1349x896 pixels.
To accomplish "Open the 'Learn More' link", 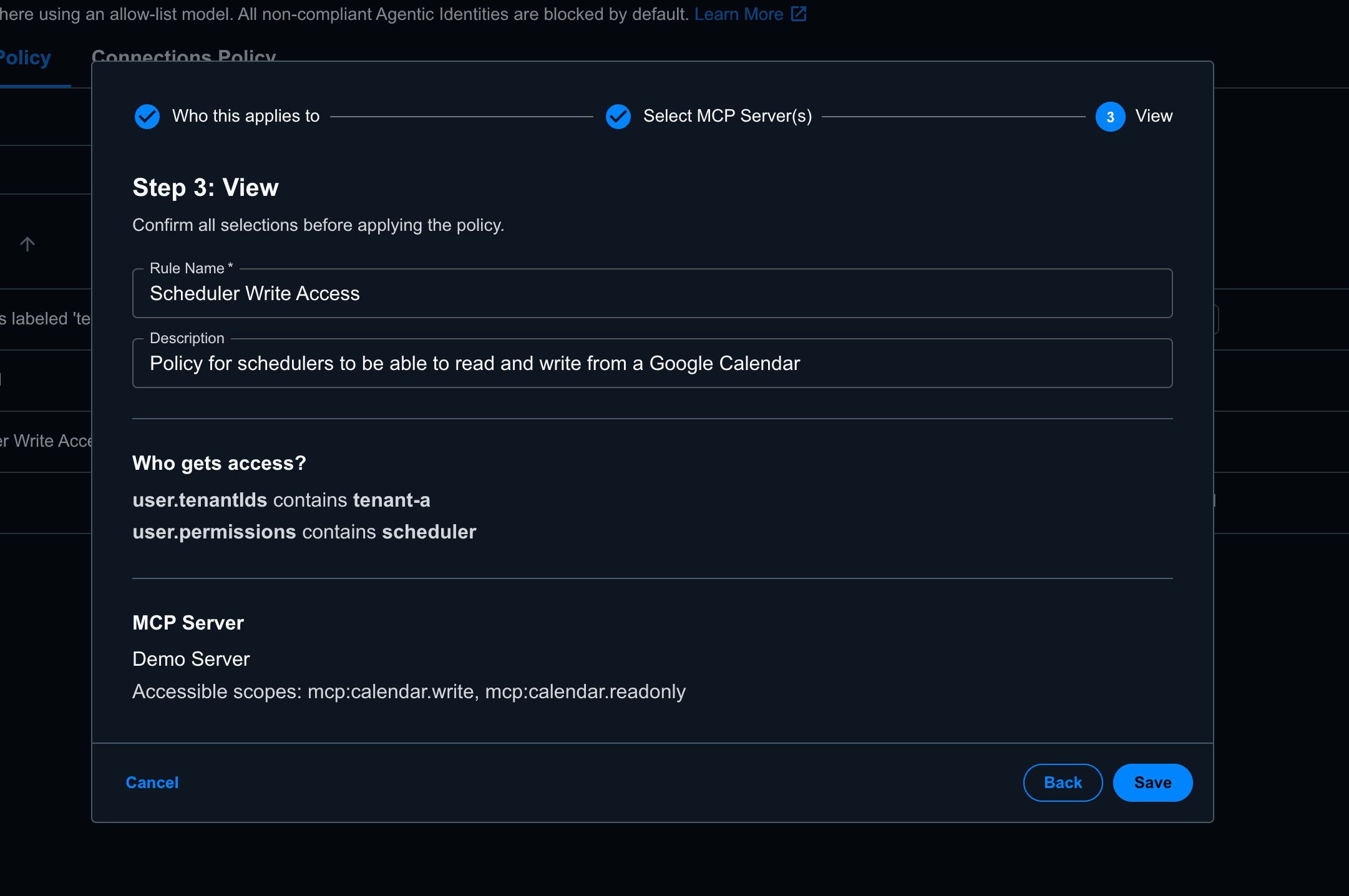I will click(739, 13).
